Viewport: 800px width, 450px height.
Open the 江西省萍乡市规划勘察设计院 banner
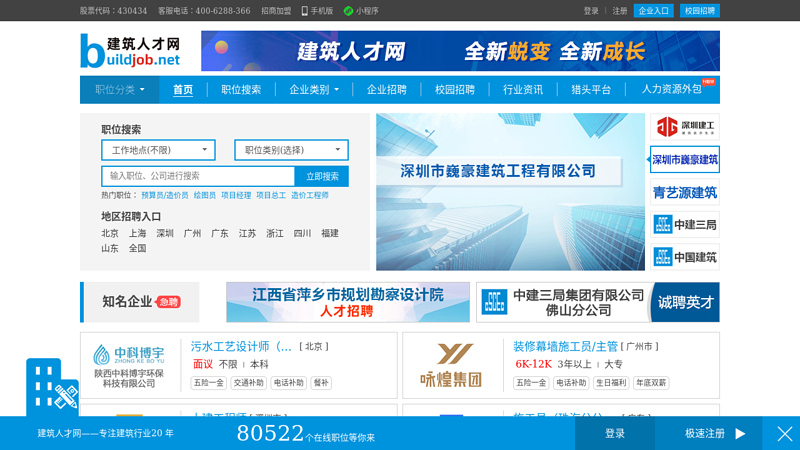pyautogui.click(x=348, y=302)
